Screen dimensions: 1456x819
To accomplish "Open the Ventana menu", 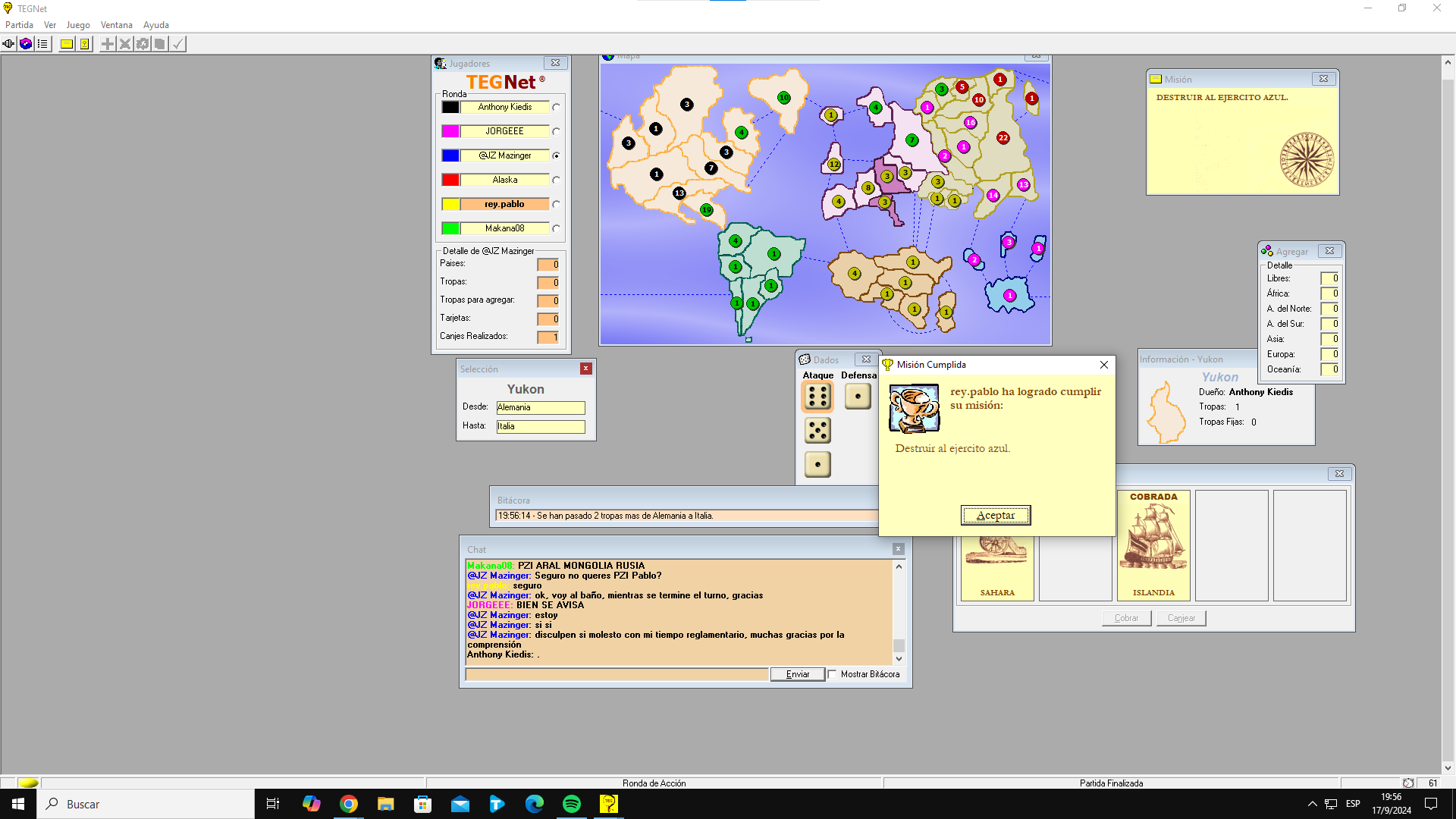I will (x=116, y=25).
